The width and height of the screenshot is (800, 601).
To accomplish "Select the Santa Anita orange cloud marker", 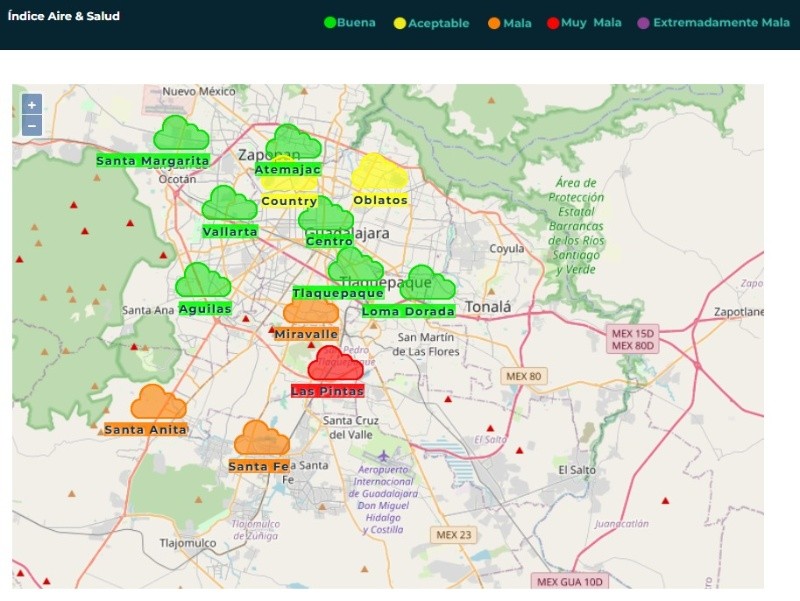I will [158, 403].
